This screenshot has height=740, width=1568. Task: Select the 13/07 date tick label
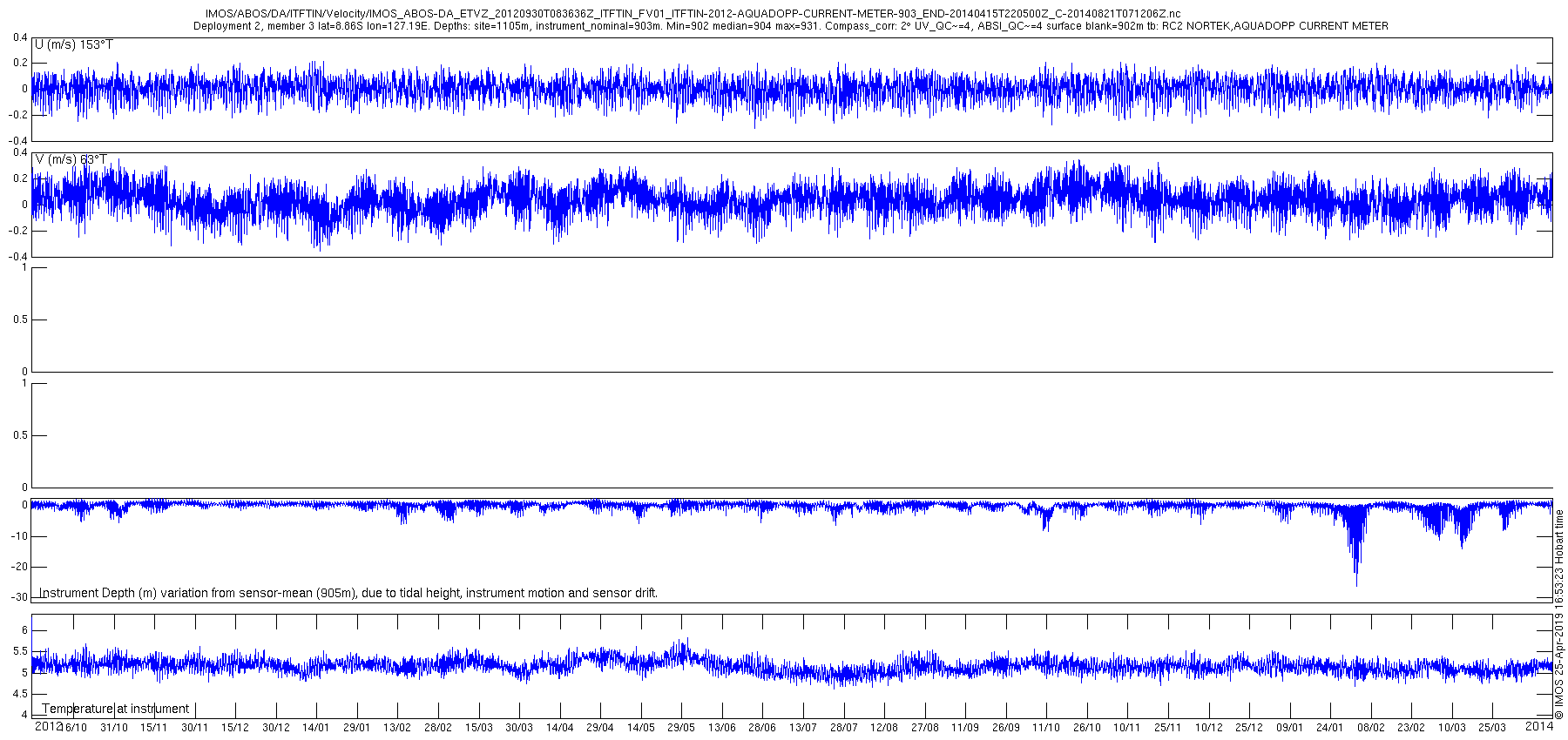pyautogui.click(x=803, y=728)
